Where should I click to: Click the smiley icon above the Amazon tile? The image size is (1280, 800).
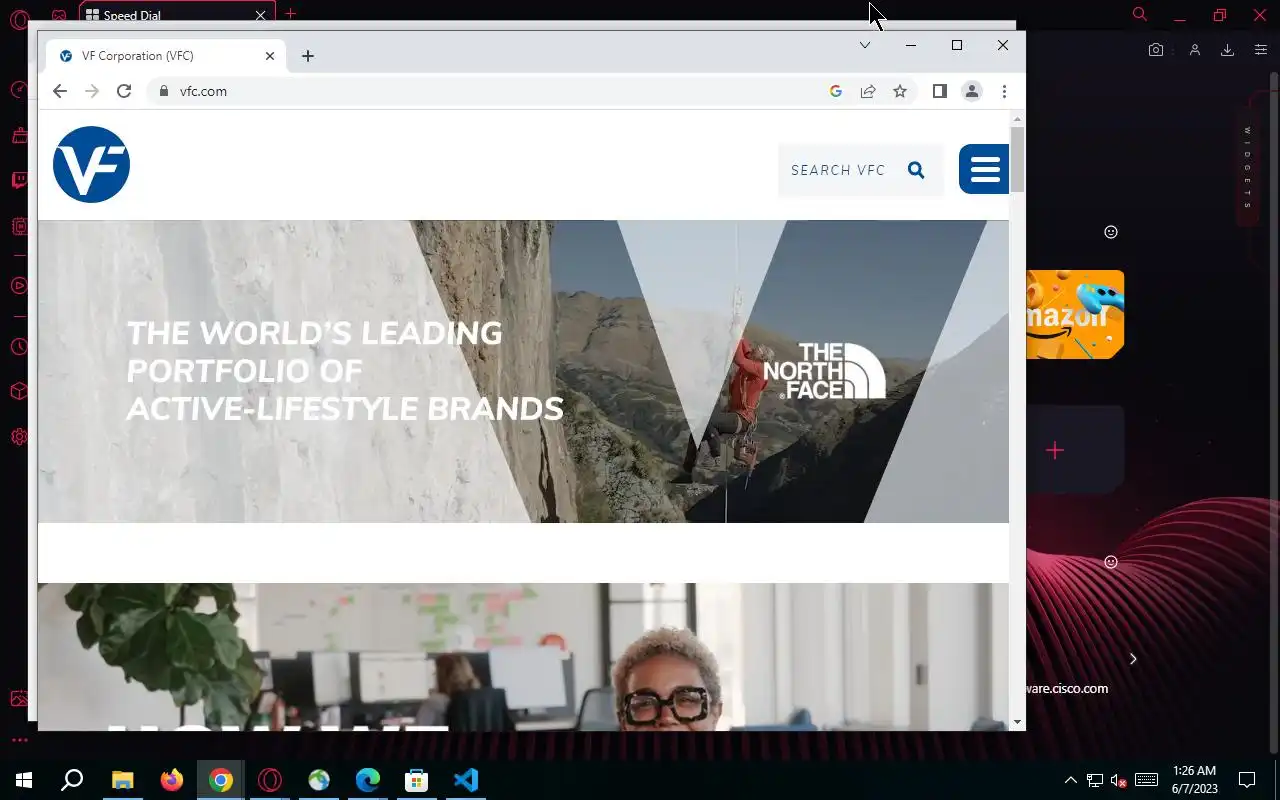point(1110,232)
